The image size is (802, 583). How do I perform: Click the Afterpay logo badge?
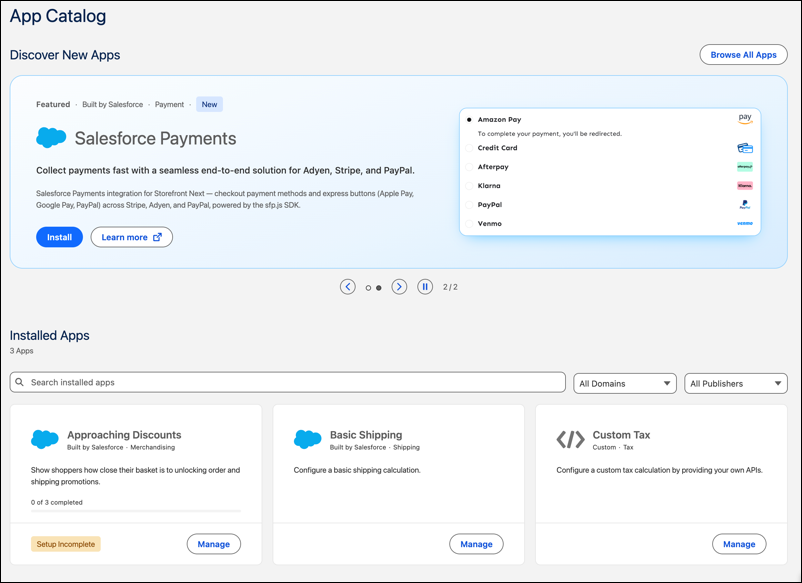point(745,167)
